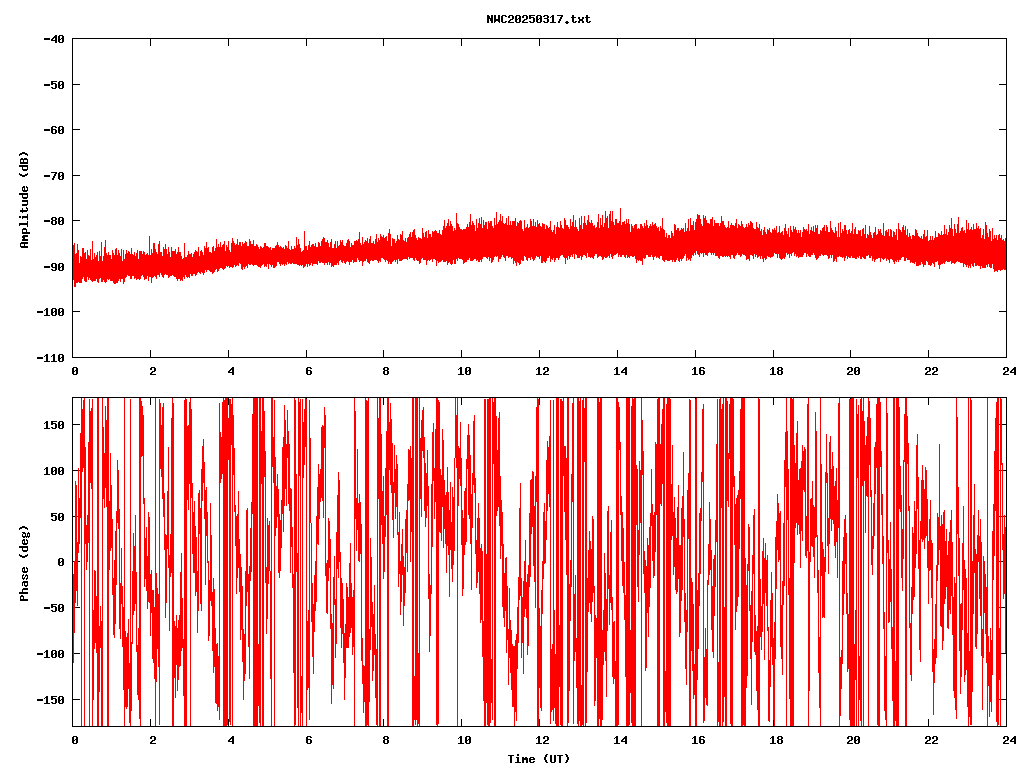Click the -70 amplitude tick label
This screenshot has width=1024, height=768.
[54, 176]
